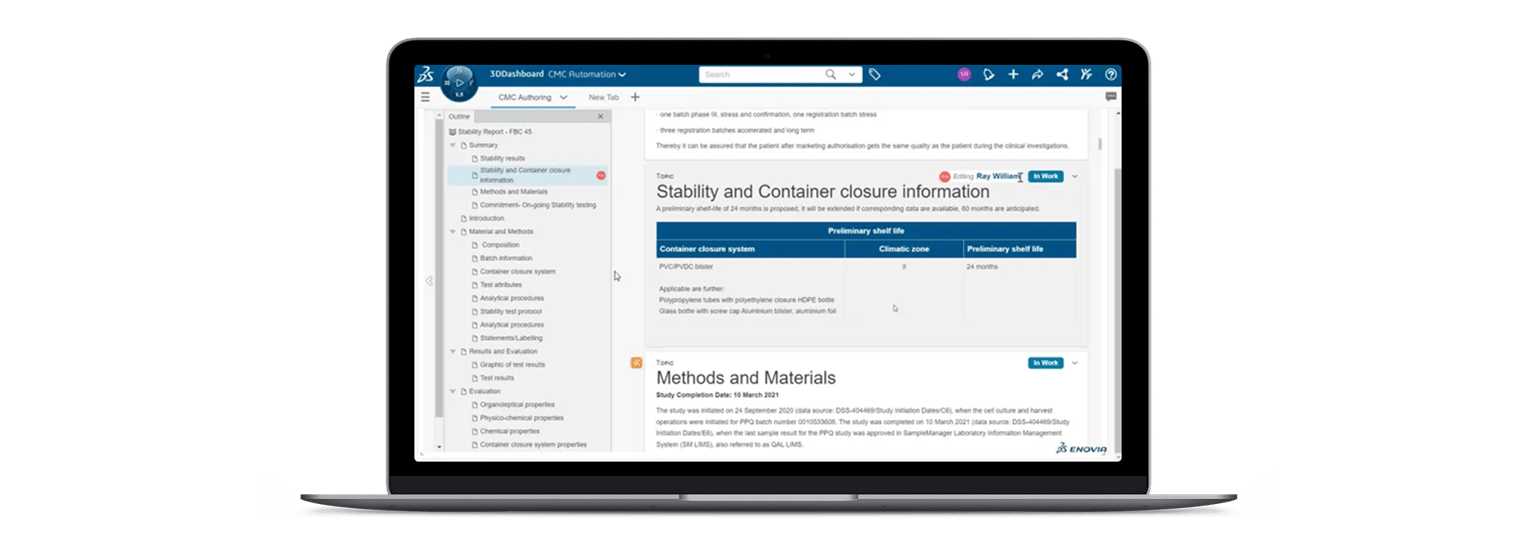Switch to the New Tab tab

603,97
